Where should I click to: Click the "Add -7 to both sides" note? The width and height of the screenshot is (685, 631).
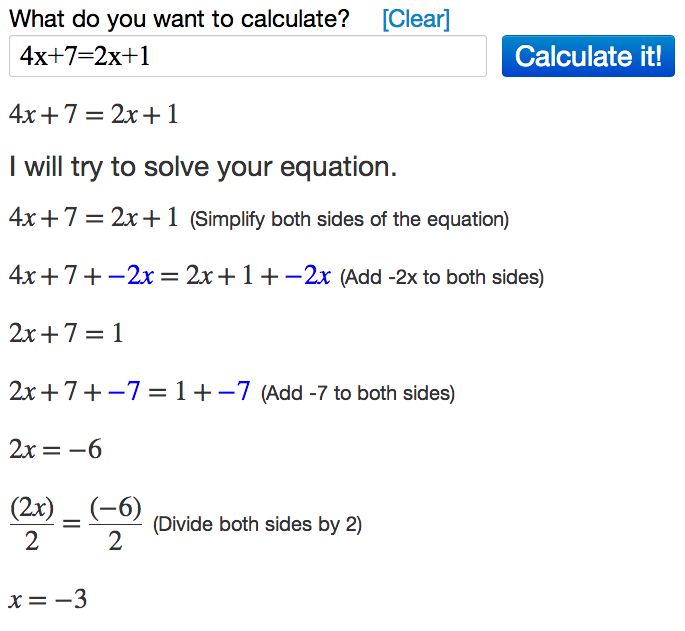(x=358, y=394)
